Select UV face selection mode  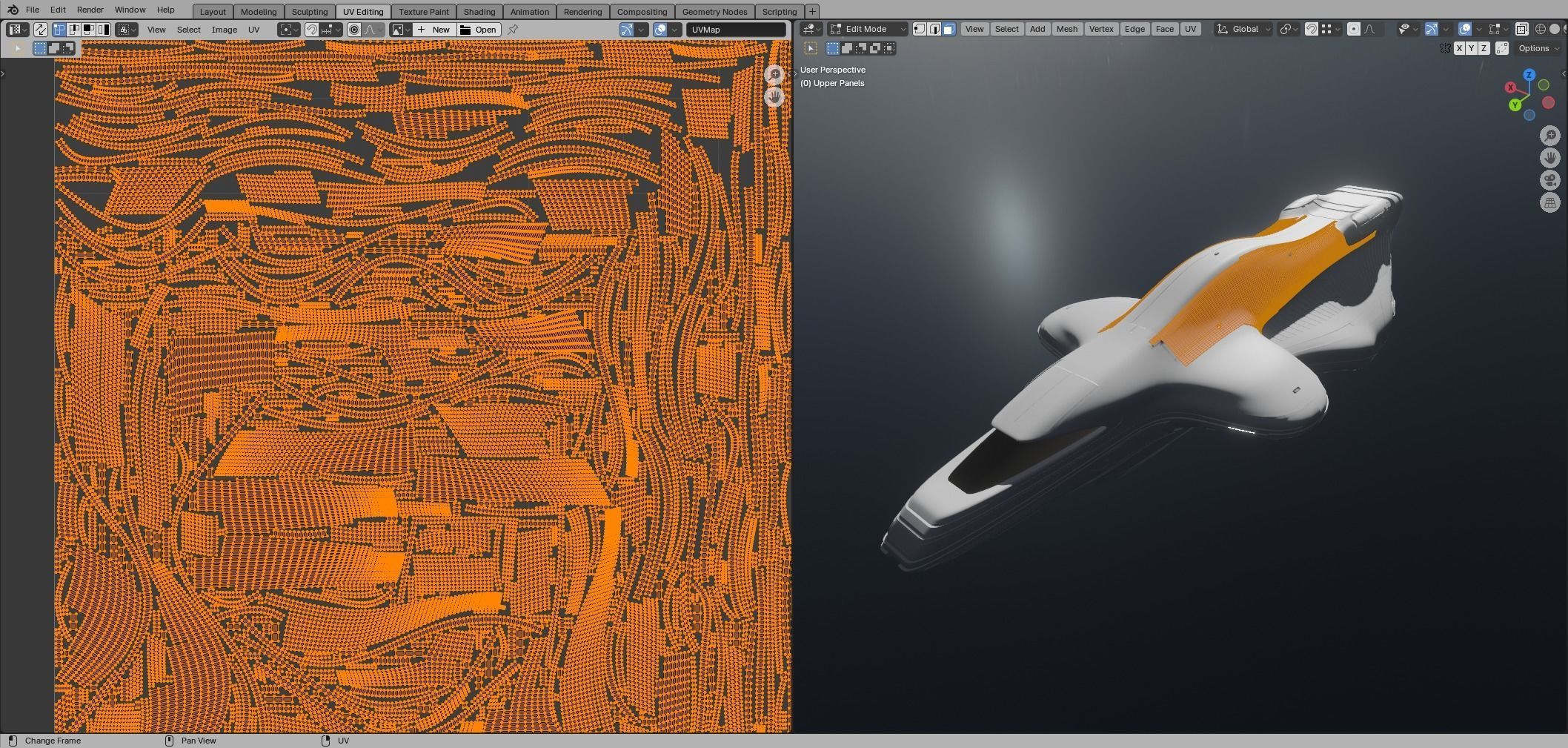coord(88,30)
